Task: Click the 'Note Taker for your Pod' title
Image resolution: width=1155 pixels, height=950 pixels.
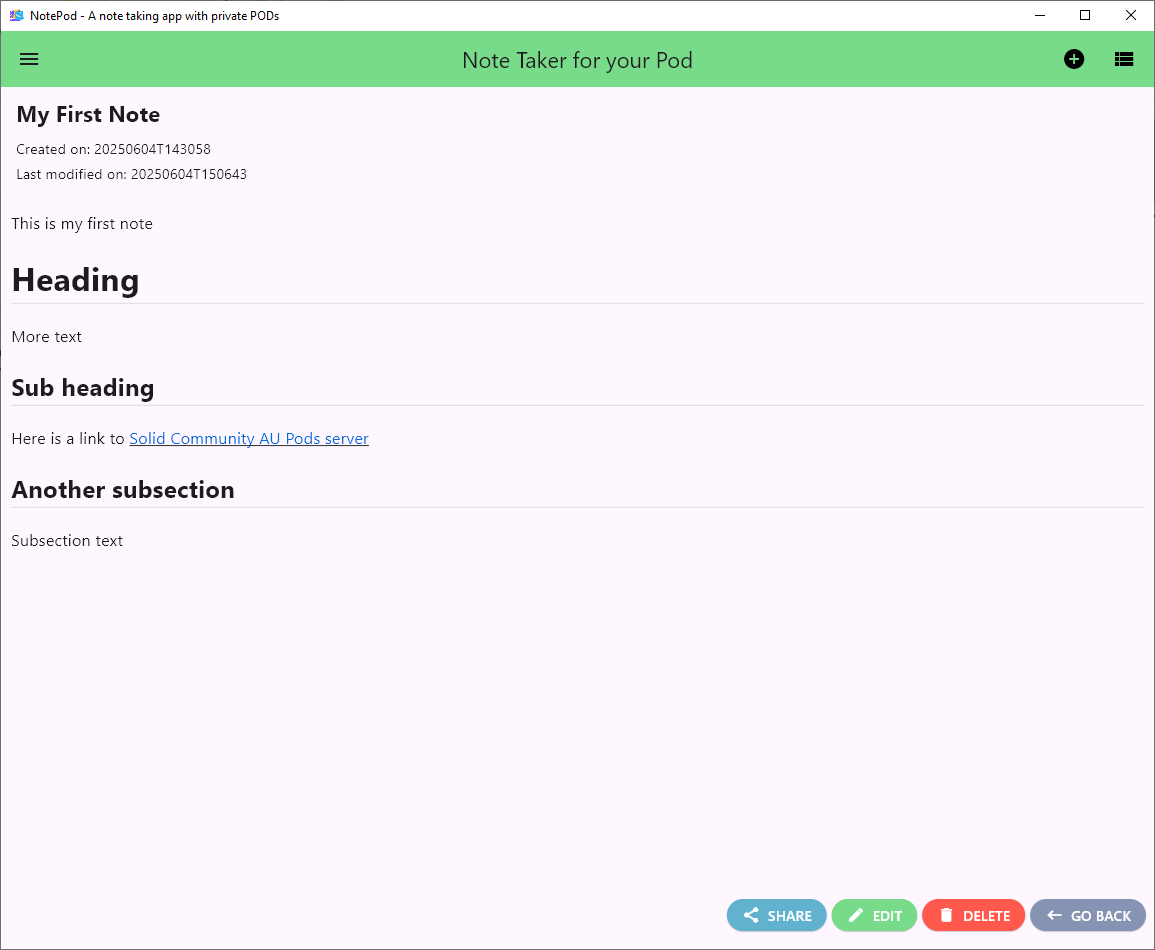Action: (x=577, y=60)
